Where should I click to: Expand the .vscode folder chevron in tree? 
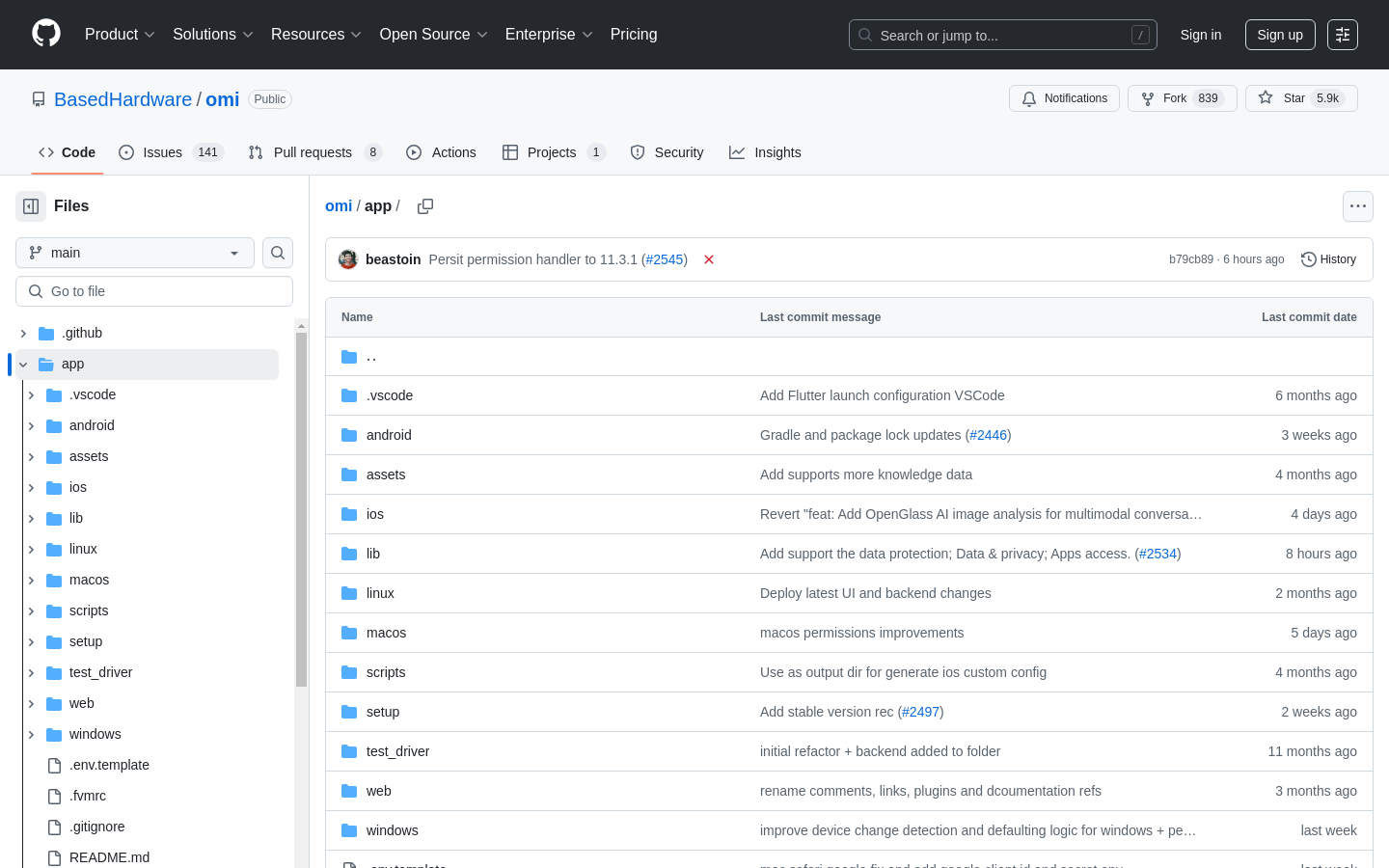[x=31, y=395]
